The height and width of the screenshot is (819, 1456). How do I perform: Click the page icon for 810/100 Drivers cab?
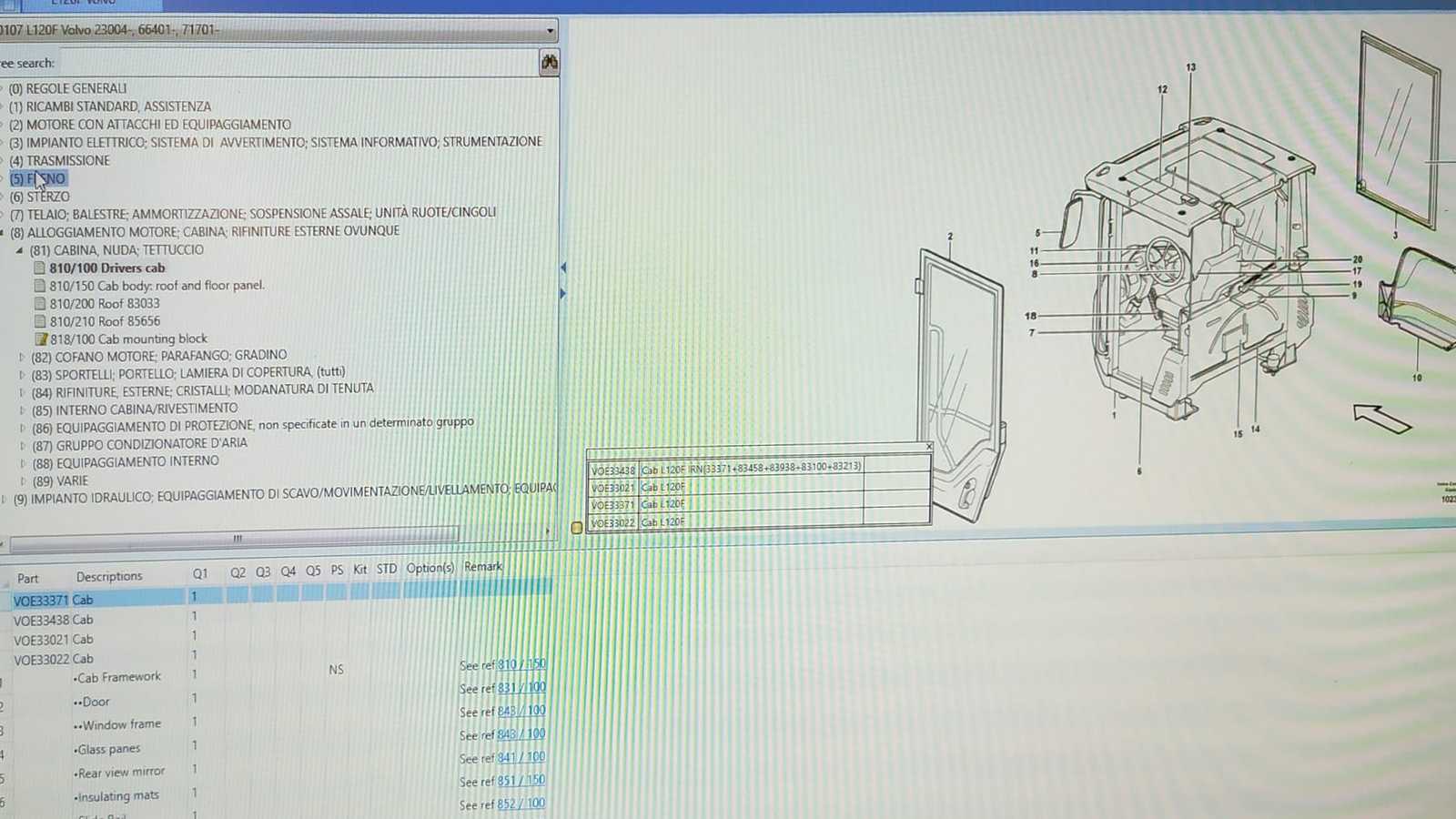click(39, 268)
